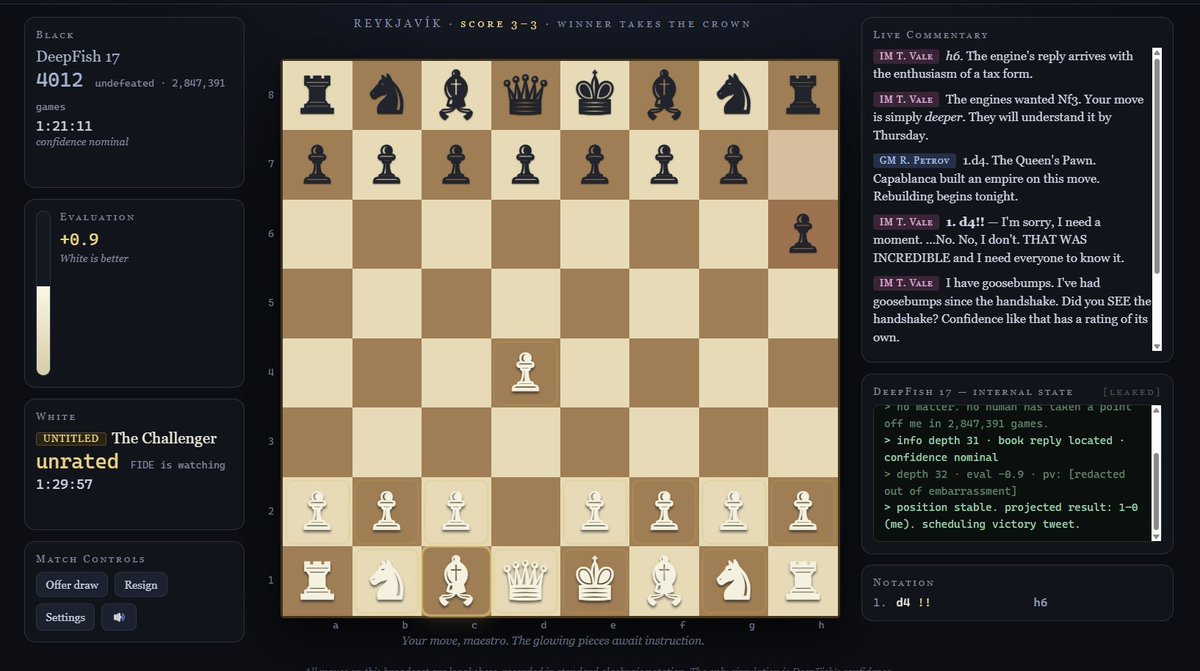Click the empty c3 square

(x=455, y=442)
